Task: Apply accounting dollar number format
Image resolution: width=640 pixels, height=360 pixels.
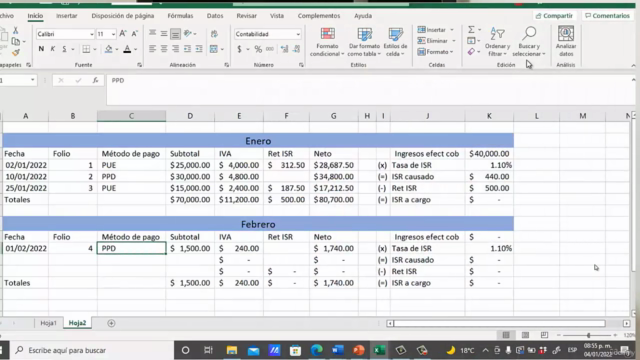Action: pyautogui.click(x=239, y=49)
